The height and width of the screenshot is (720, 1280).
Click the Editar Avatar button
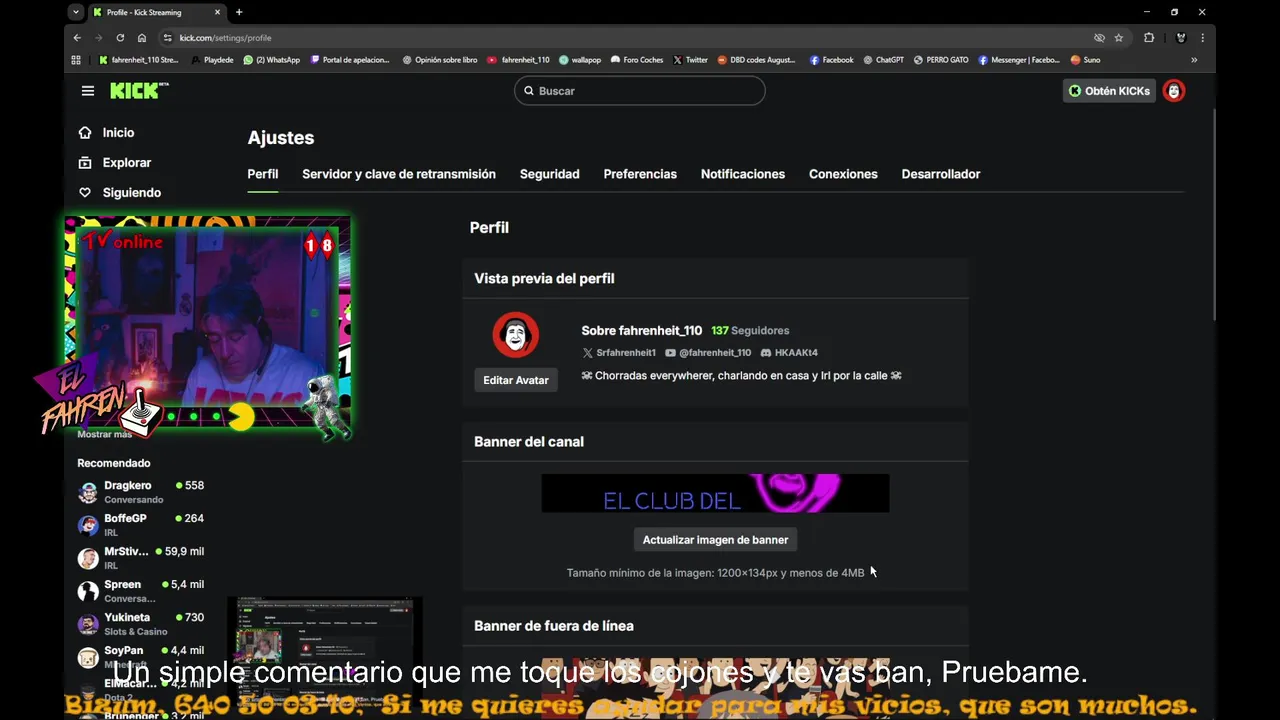tap(516, 380)
